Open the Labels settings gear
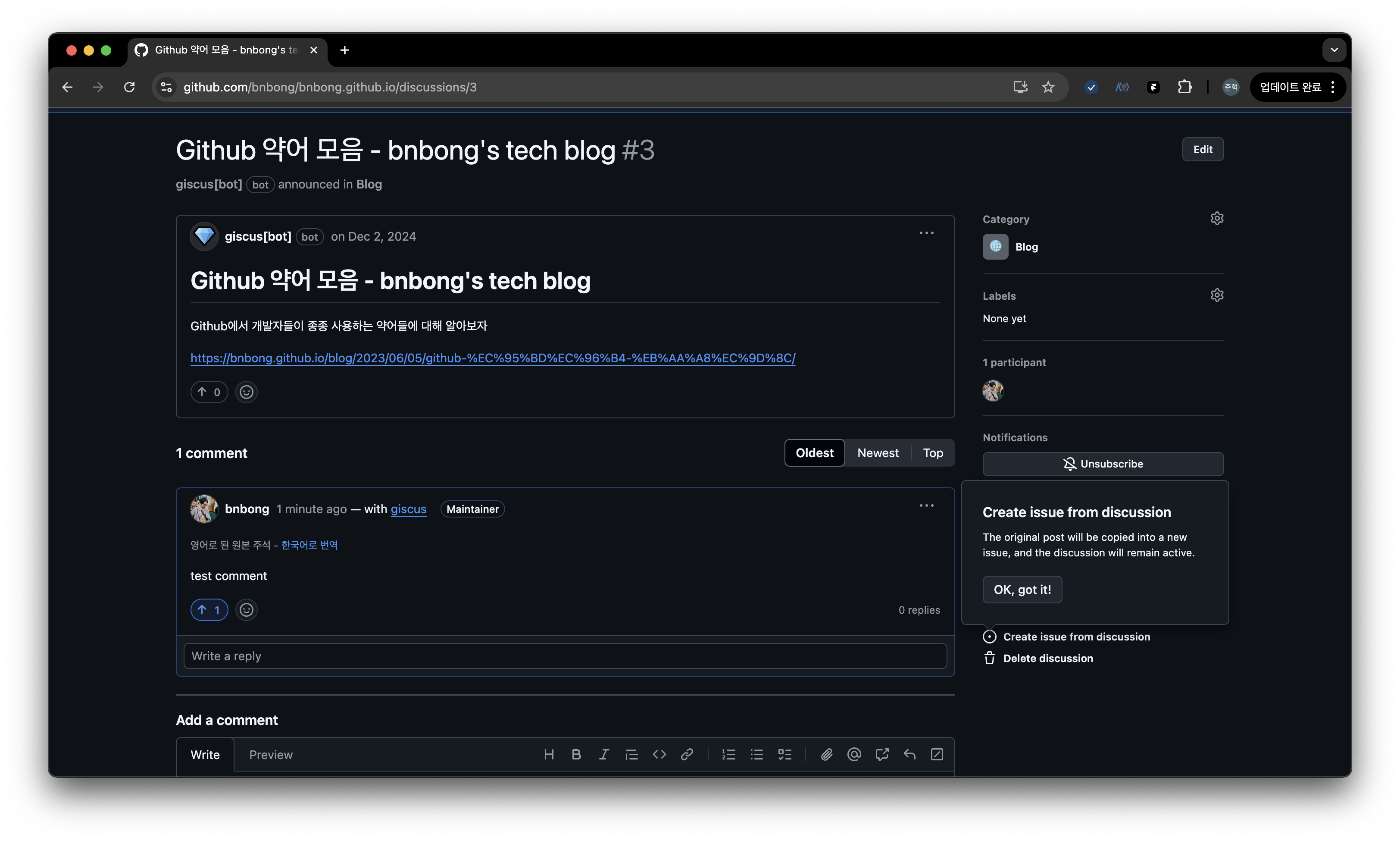This screenshot has width=1400, height=841. 1217,295
